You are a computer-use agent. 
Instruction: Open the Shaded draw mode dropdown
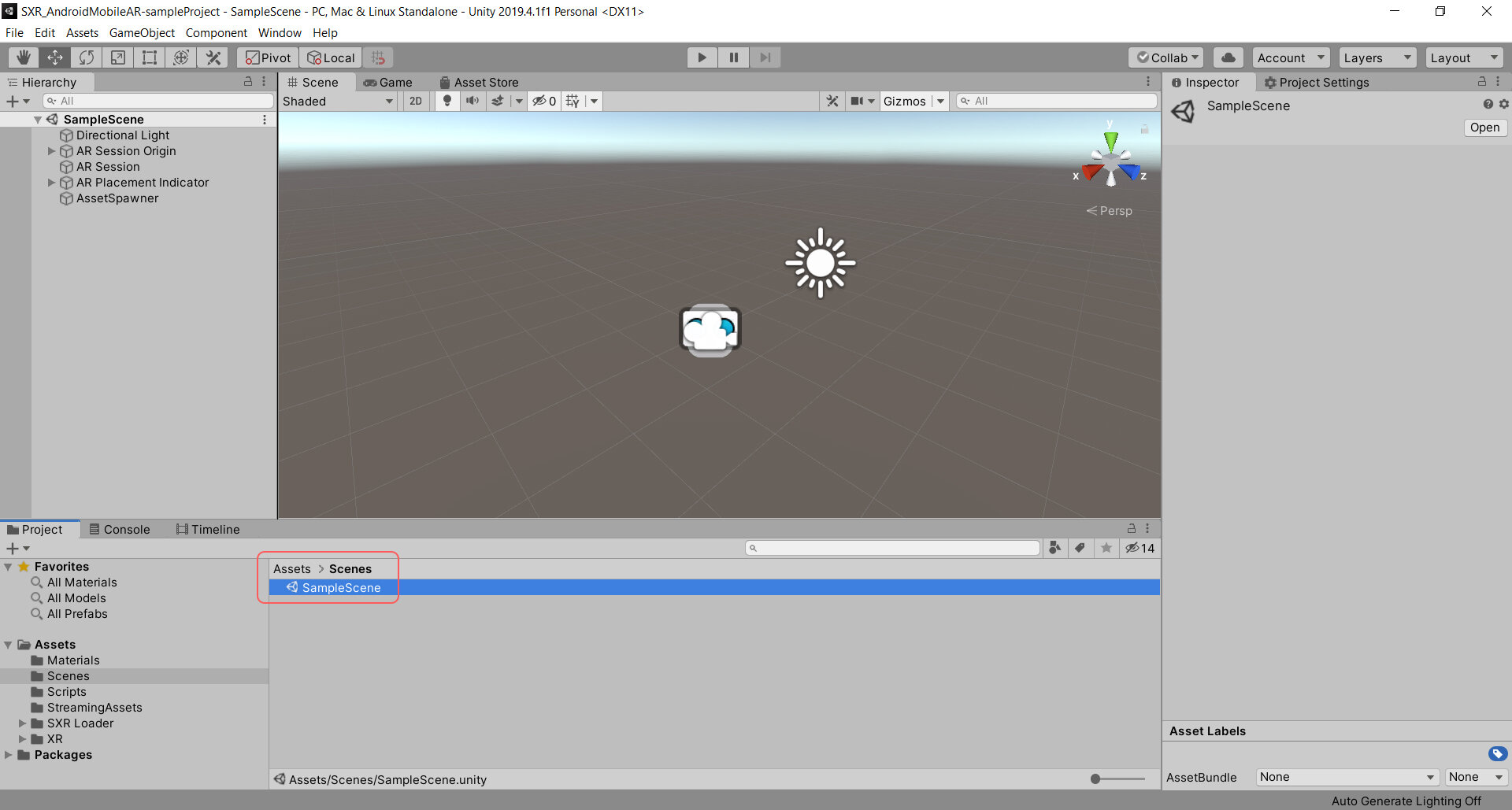(x=338, y=101)
